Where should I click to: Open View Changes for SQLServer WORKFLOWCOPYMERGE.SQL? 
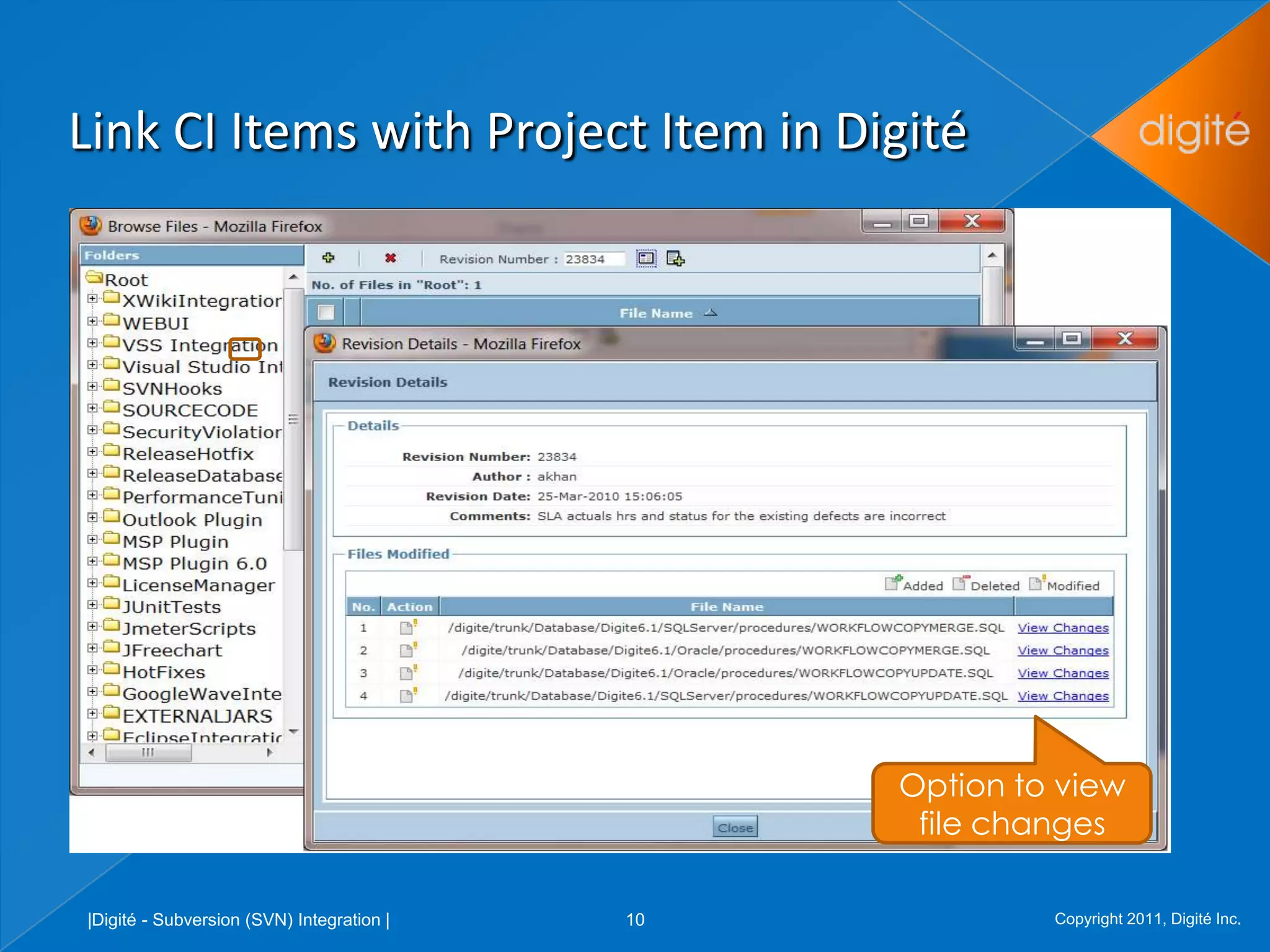1063,627
